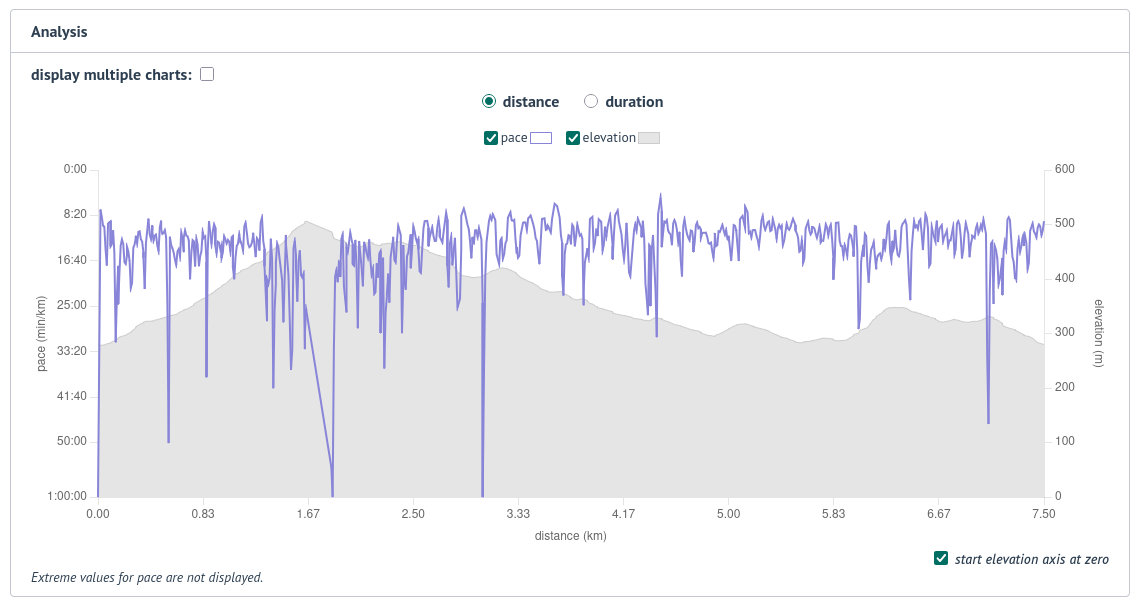The image size is (1140, 606).
Task: Click the elevation peak around 1.7 km
Action: (x=305, y=222)
